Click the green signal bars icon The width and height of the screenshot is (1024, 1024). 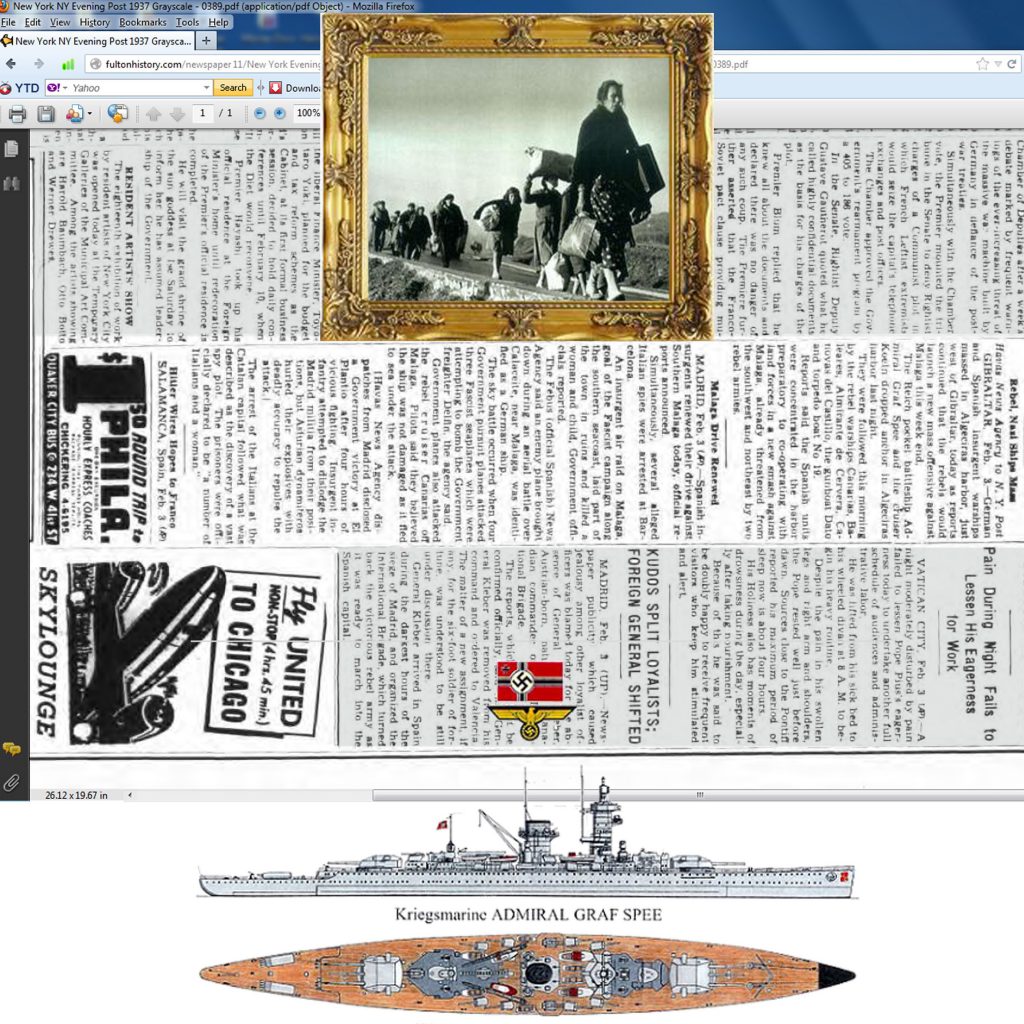pyautogui.click(x=68, y=65)
